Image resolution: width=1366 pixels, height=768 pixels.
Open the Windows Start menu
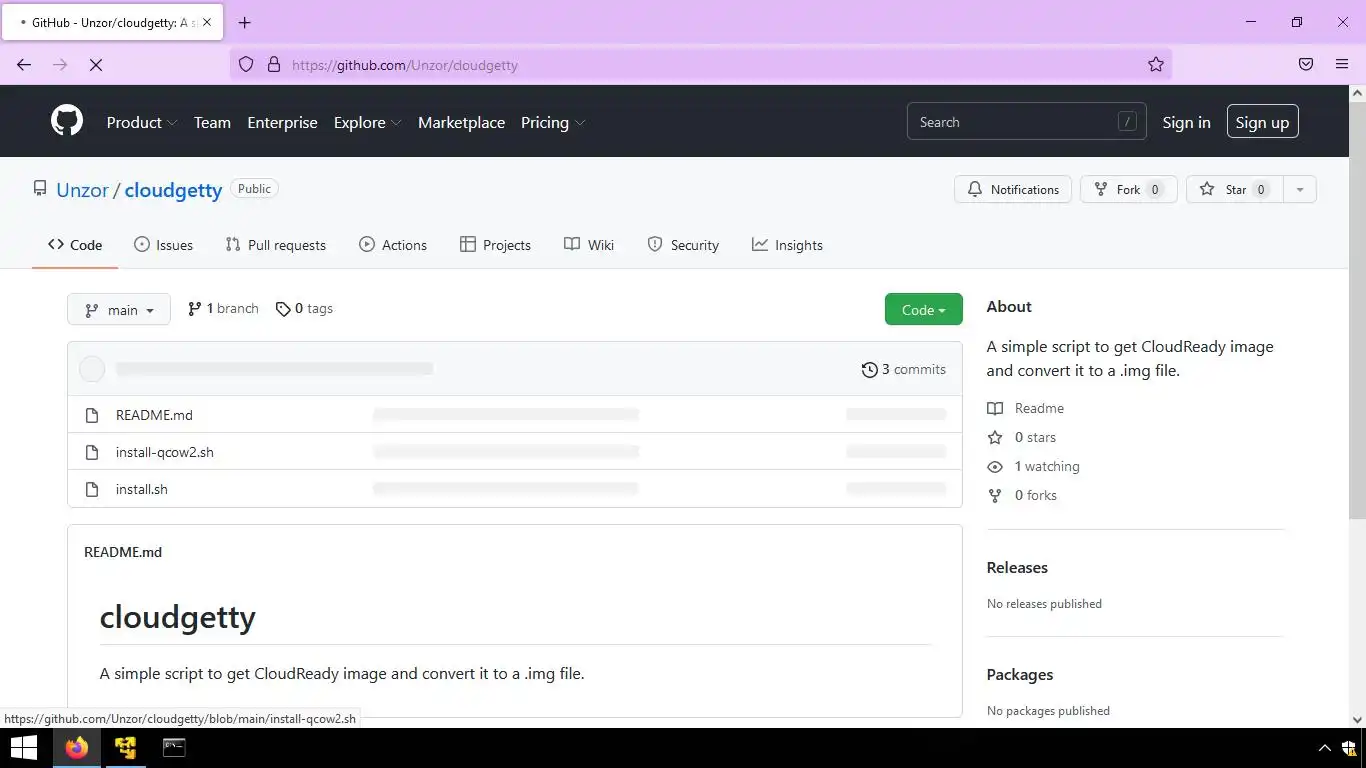coord(23,747)
